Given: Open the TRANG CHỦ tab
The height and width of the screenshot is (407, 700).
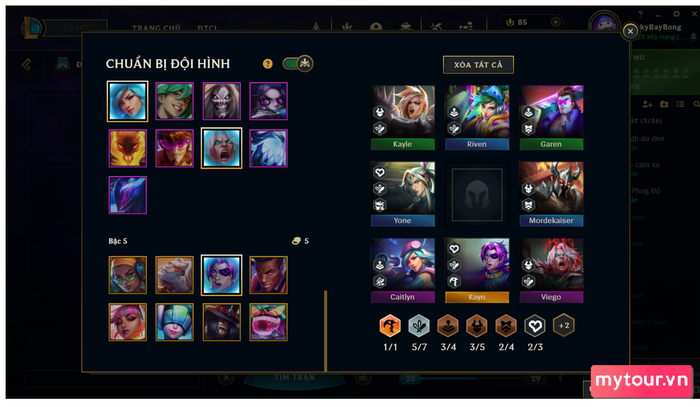Looking at the screenshot, I should [x=156, y=28].
